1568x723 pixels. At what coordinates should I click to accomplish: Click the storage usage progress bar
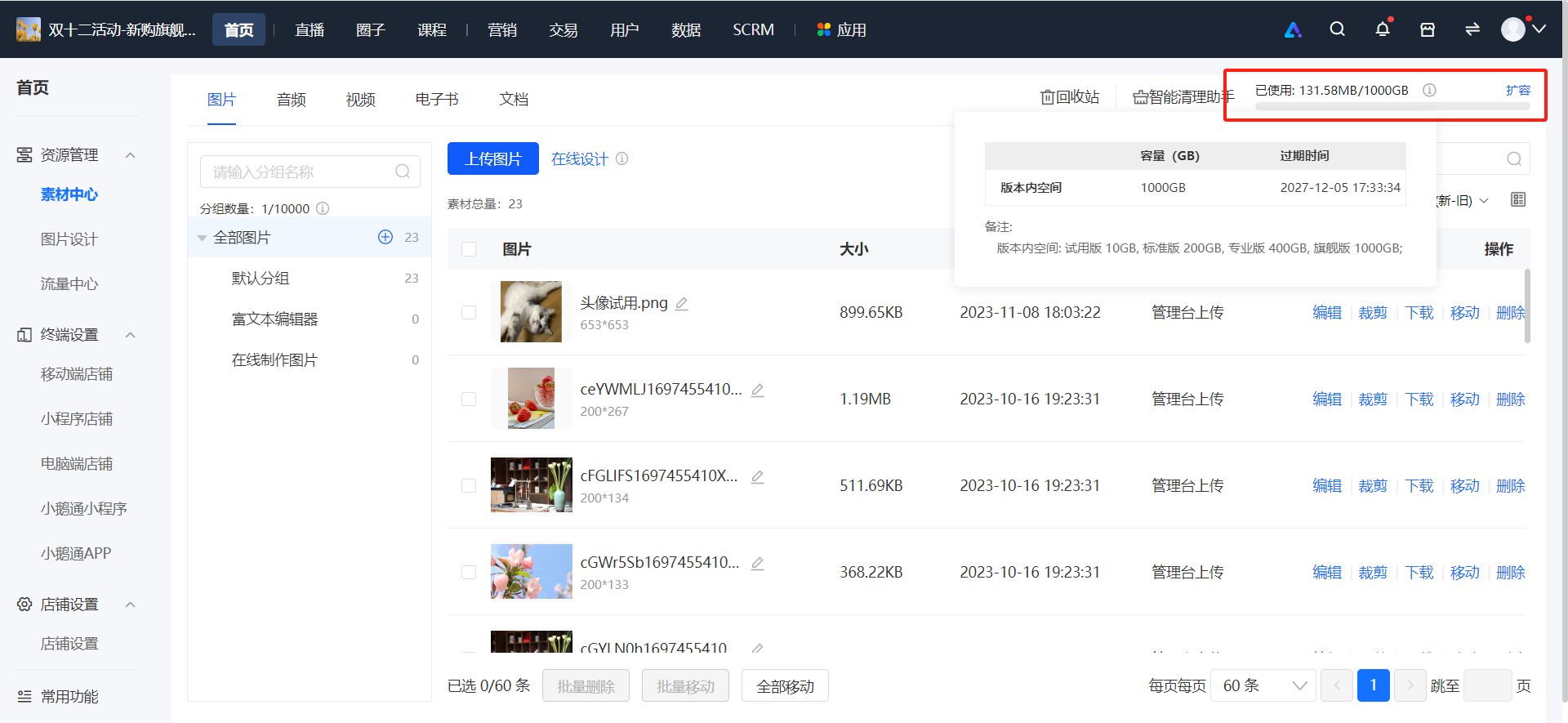point(1392,106)
